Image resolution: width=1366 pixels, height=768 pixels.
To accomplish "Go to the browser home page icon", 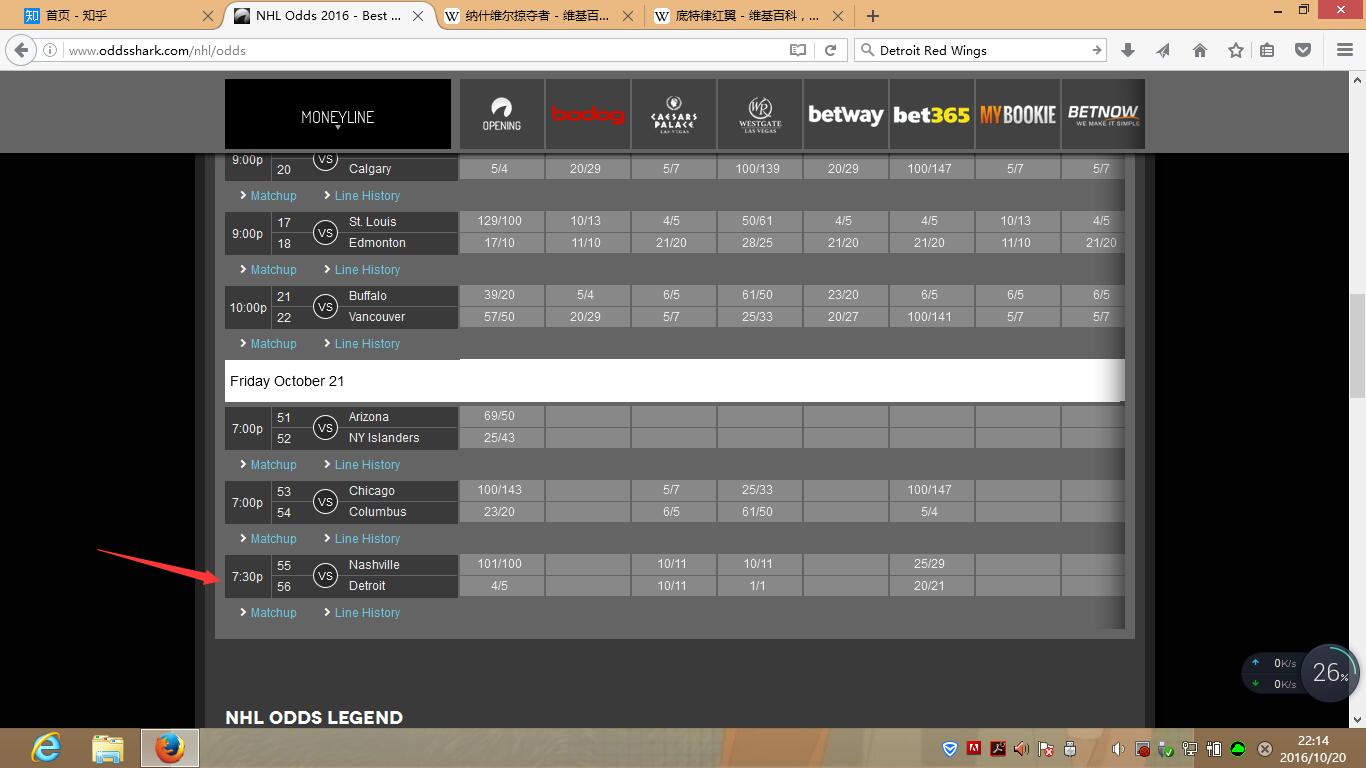I will tap(1200, 50).
